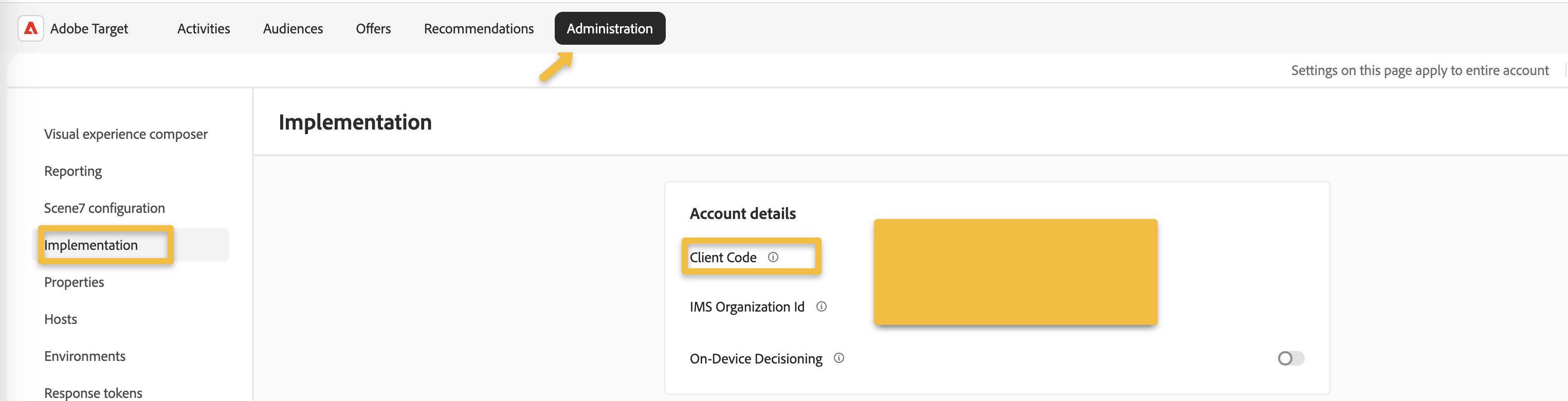Select Implementation in the sidebar
This screenshot has height=401, width=1568.
[x=90, y=245]
